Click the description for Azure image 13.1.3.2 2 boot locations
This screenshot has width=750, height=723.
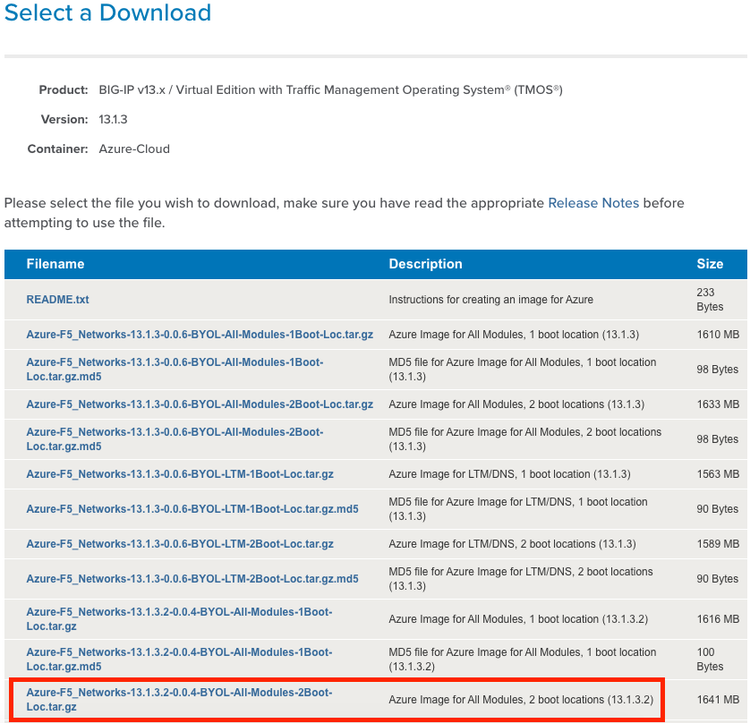click(x=521, y=700)
